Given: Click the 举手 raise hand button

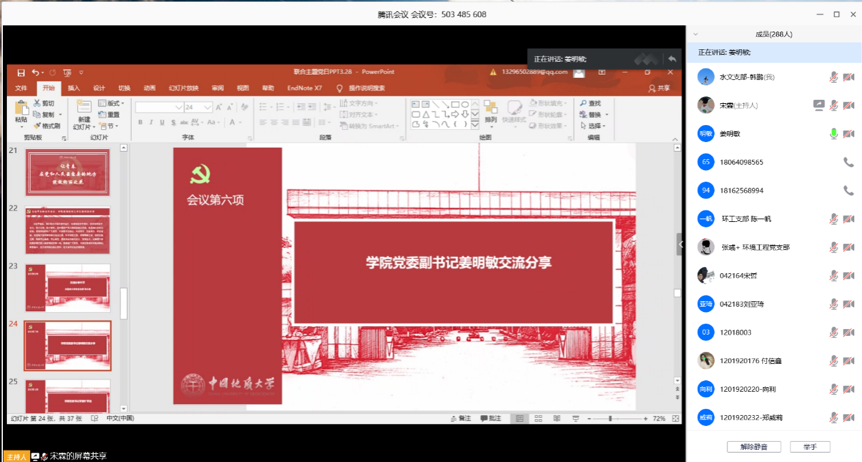Looking at the screenshot, I should [810, 447].
